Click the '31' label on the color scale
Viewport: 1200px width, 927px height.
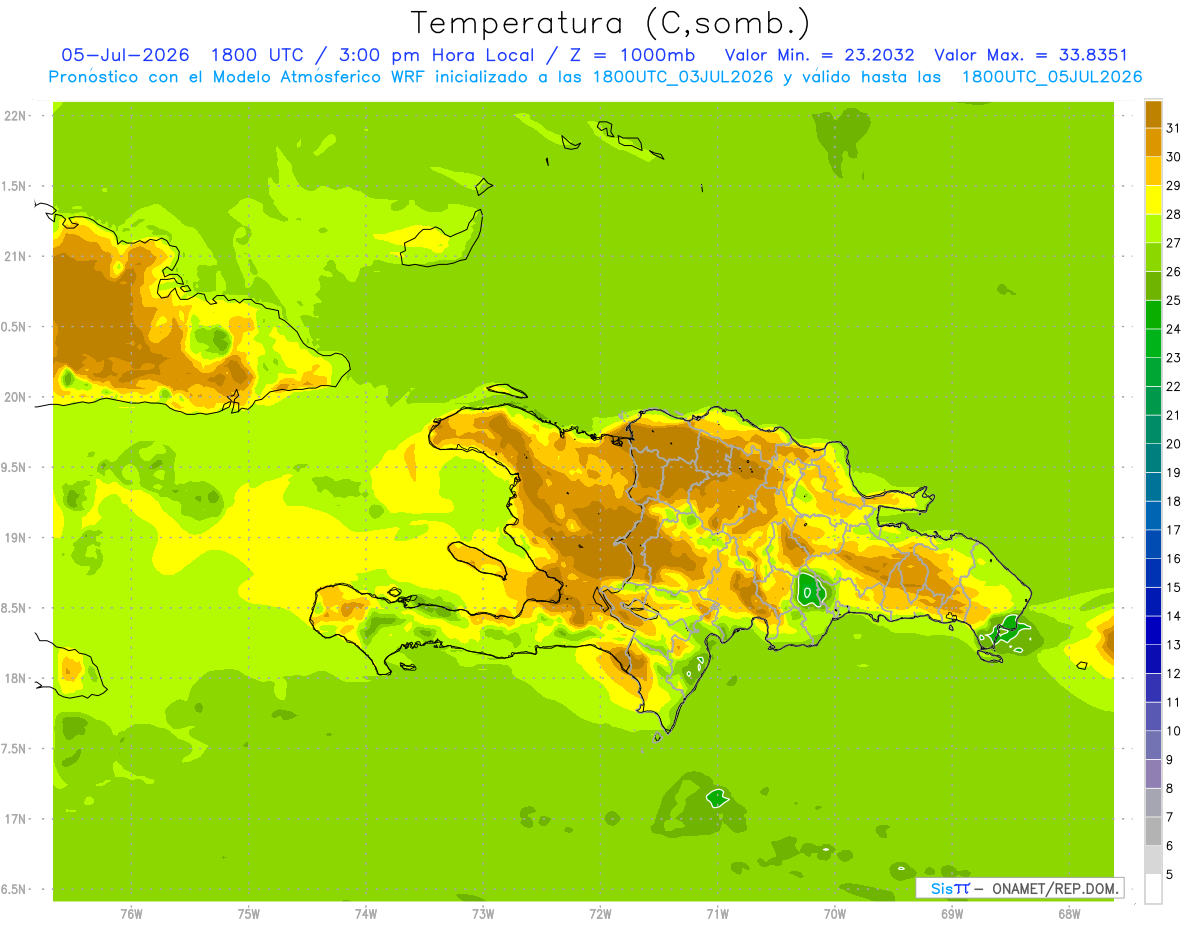point(1174,128)
